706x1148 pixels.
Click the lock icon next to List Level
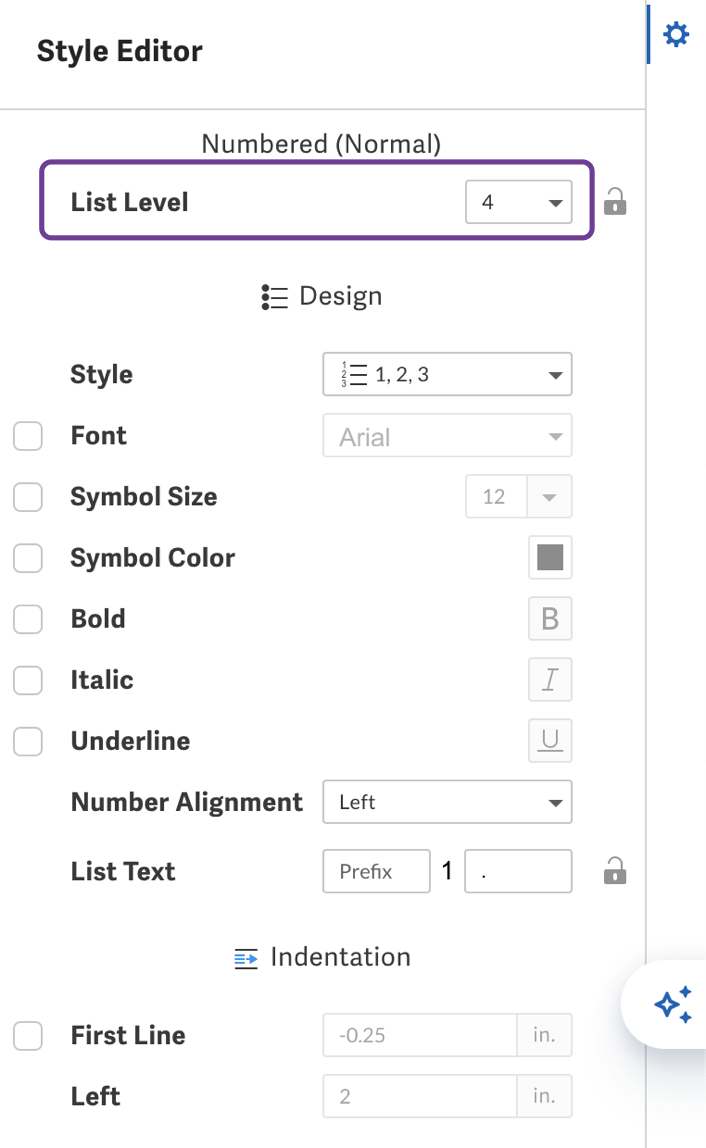pos(616,201)
